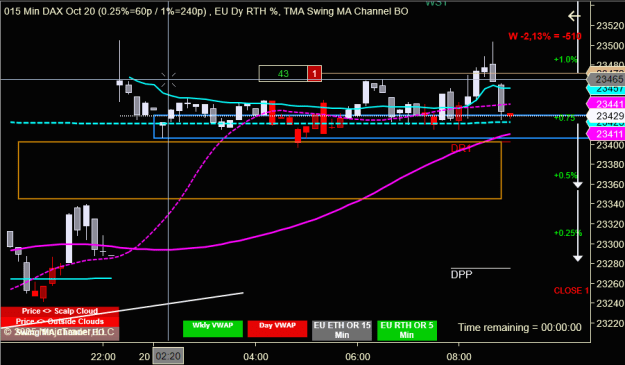Click the 23300 price axis value
This screenshot has width=625, height=365.
[x=610, y=244]
